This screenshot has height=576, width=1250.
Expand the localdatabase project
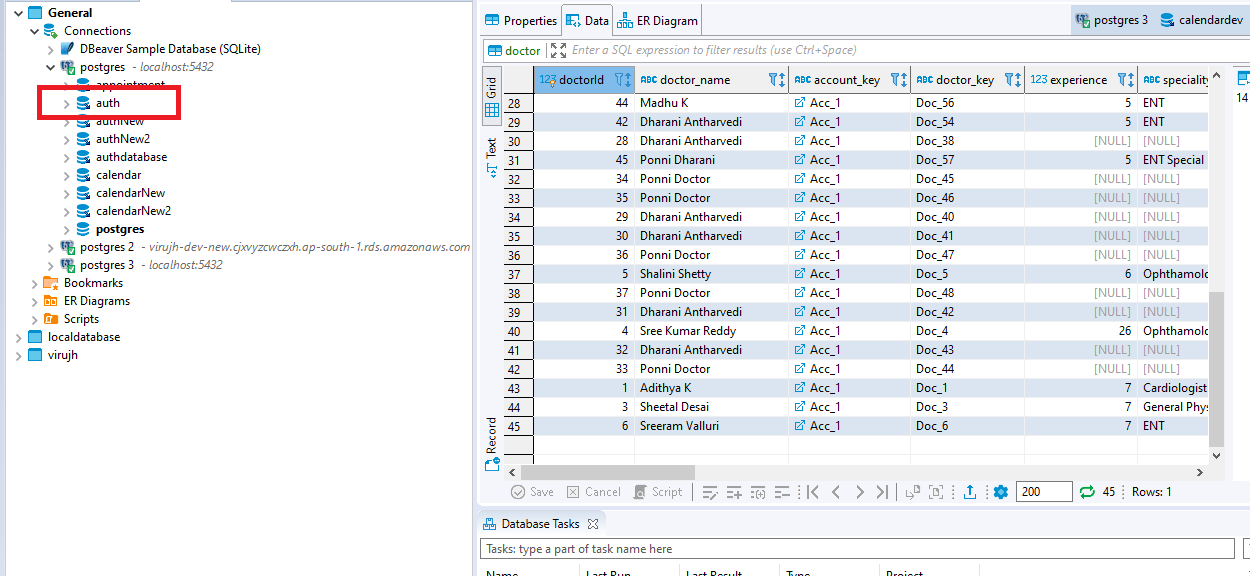click(19, 337)
